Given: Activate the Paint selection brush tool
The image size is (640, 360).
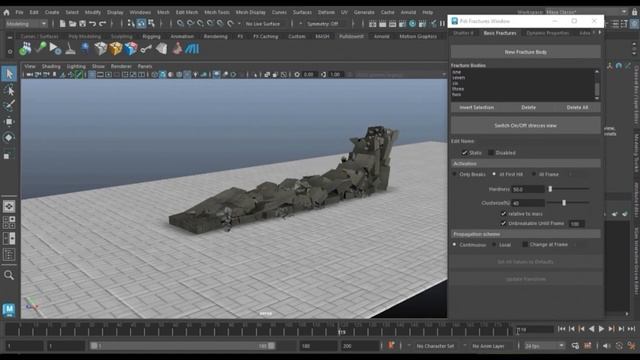Looking at the screenshot, I should click(9, 106).
